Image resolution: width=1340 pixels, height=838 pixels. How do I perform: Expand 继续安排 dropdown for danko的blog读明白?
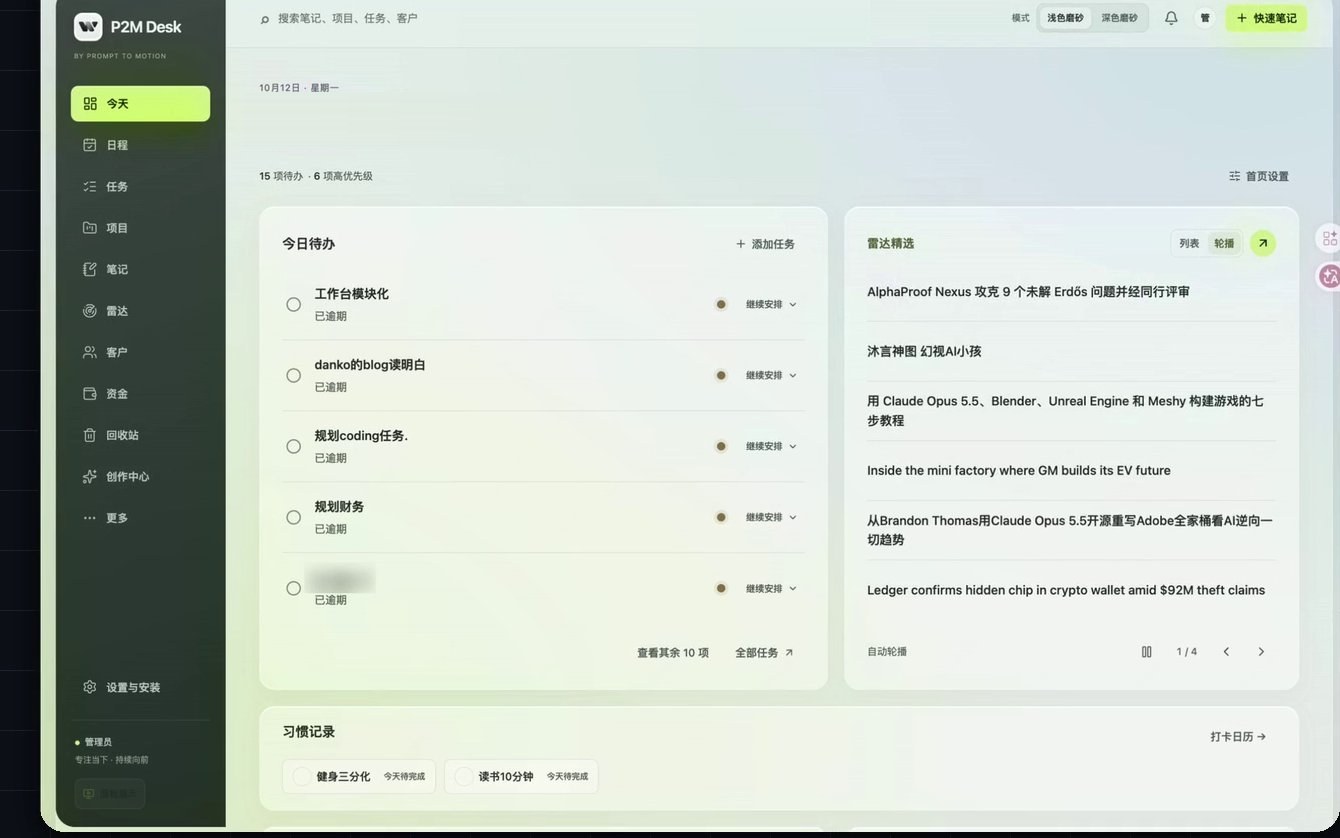pos(771,376)
